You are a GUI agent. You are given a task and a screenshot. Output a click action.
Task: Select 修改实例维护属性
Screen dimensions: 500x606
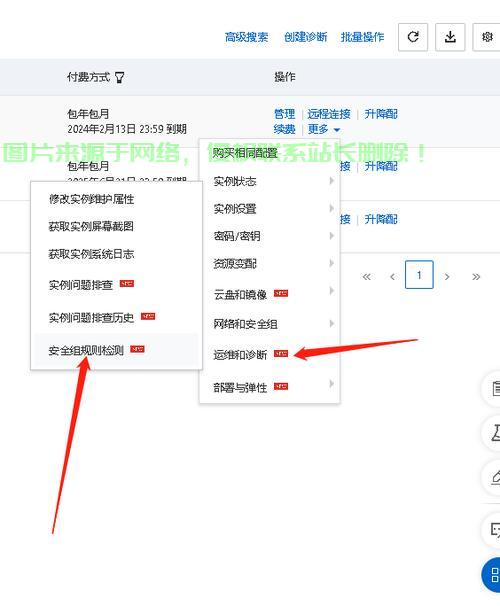coord(116,199)
